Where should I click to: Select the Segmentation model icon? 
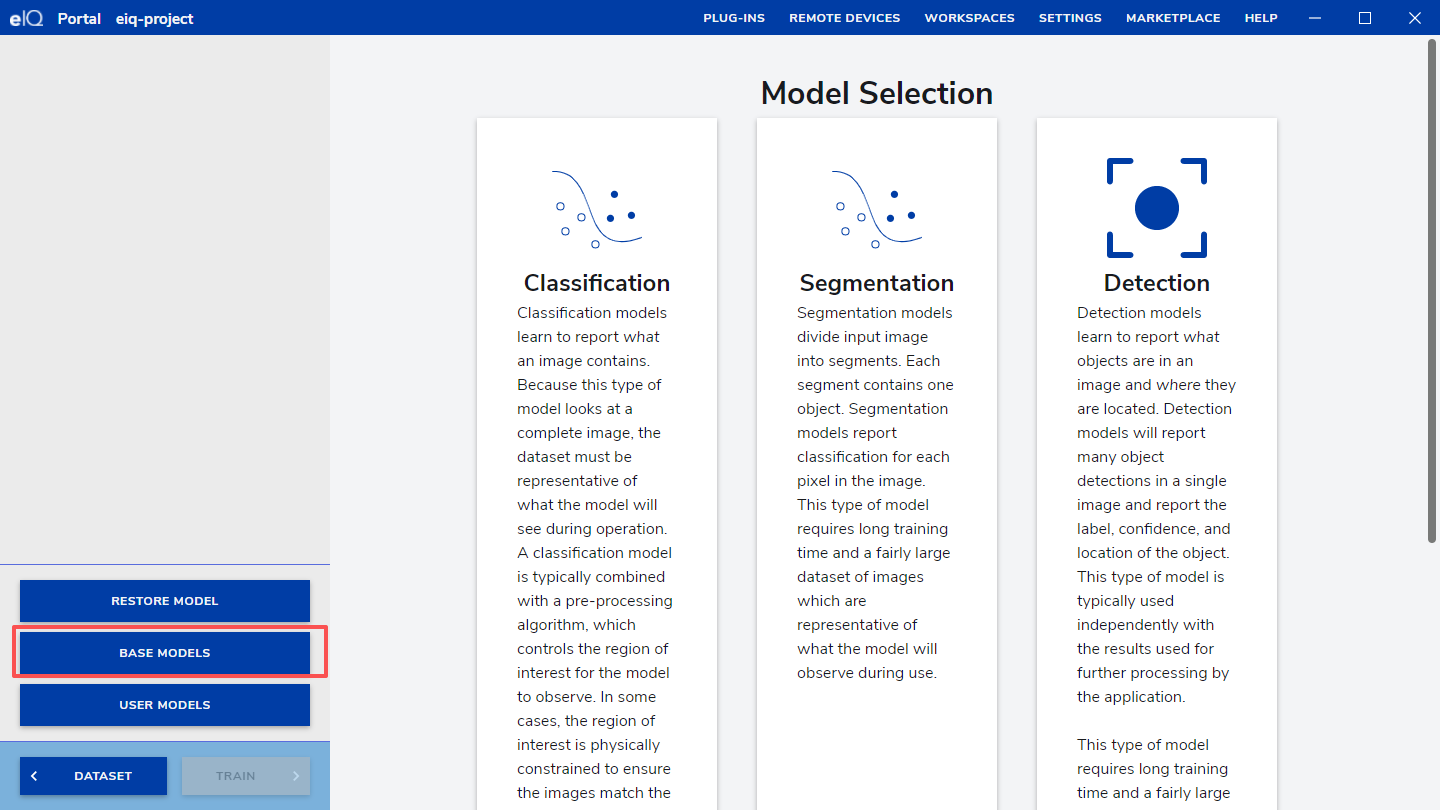(x=876, y=208)
